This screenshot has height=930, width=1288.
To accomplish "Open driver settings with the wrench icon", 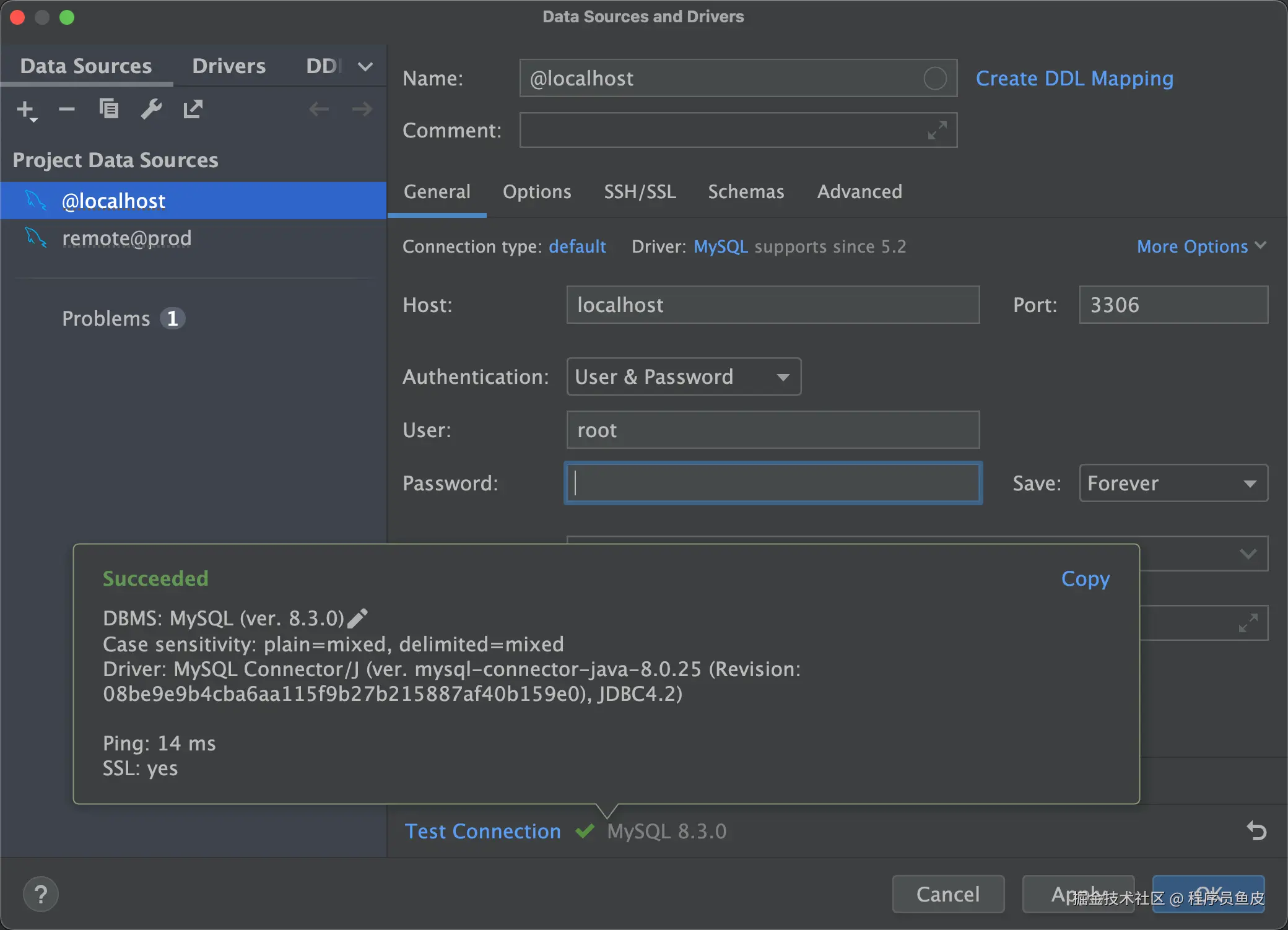I will pos(151,110).
